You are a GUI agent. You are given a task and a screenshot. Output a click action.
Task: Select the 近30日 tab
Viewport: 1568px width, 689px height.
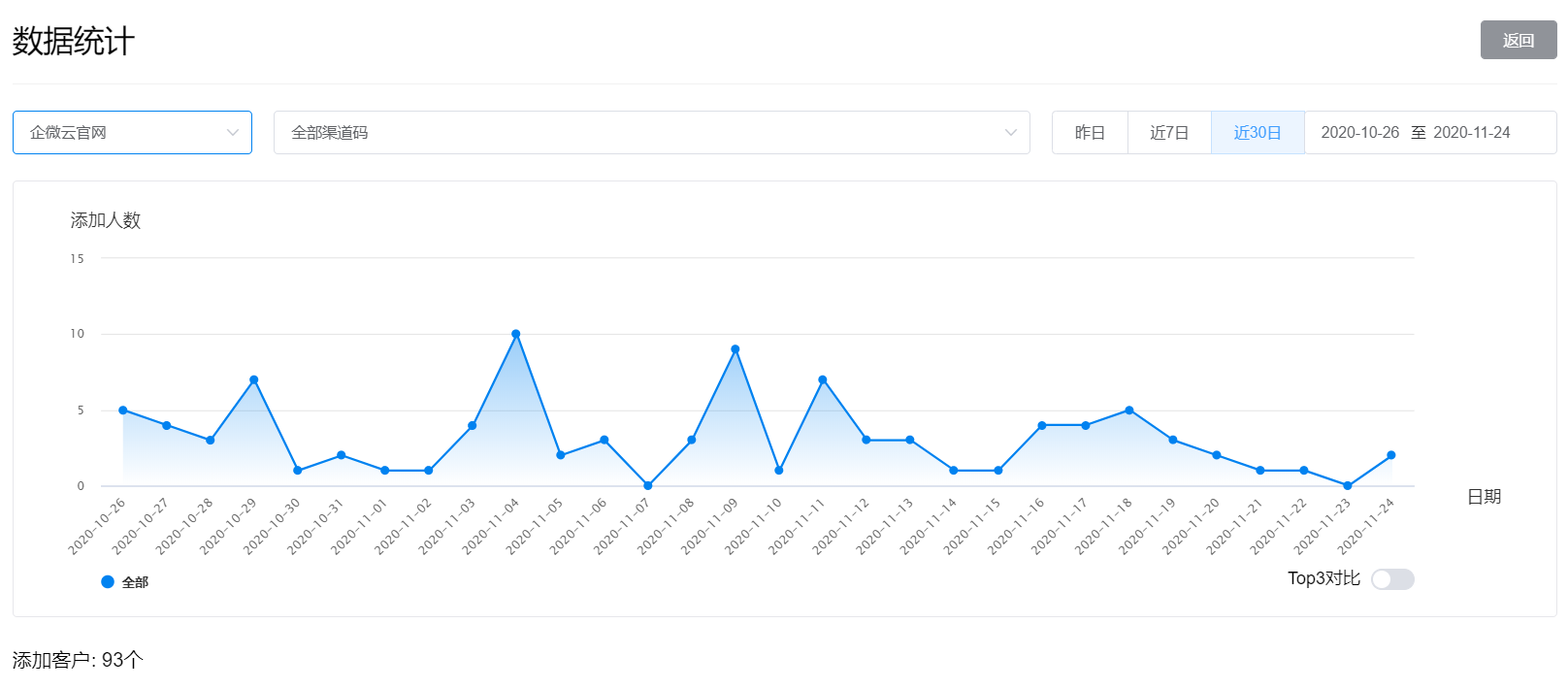(1258, 133)
